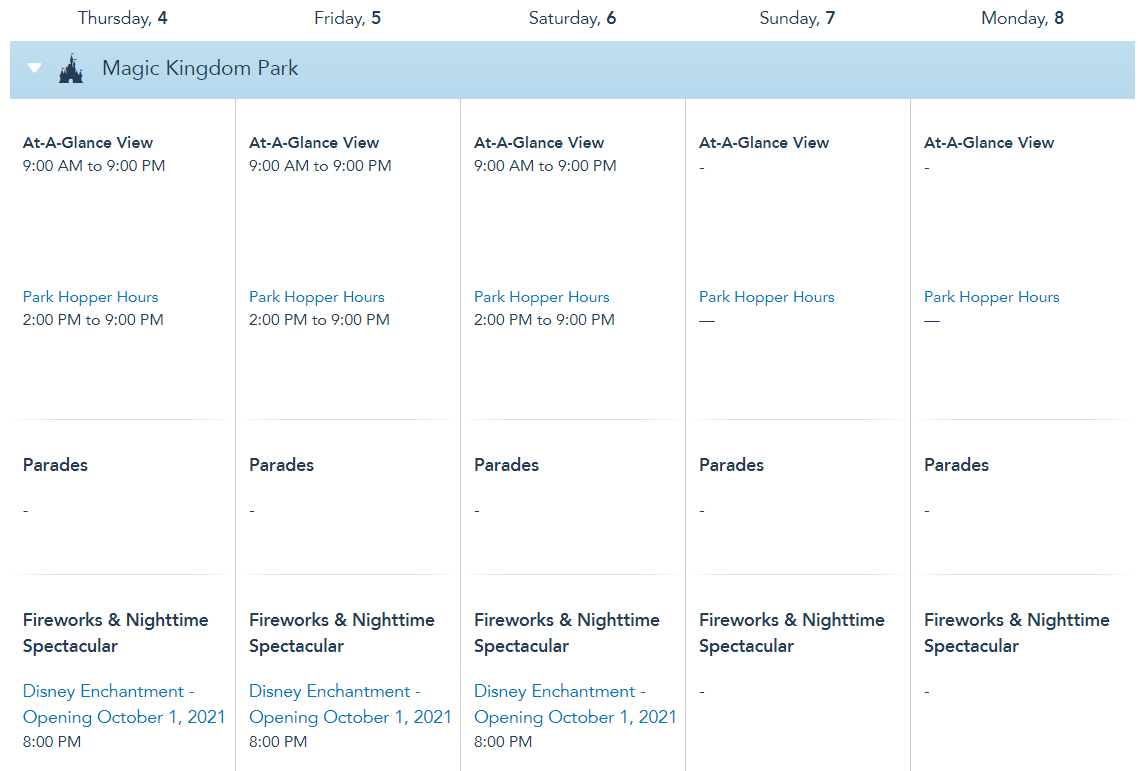The image size is (1142, 771).
Task: Select the Saturday, 6 column header
Action: coord(572,18)
